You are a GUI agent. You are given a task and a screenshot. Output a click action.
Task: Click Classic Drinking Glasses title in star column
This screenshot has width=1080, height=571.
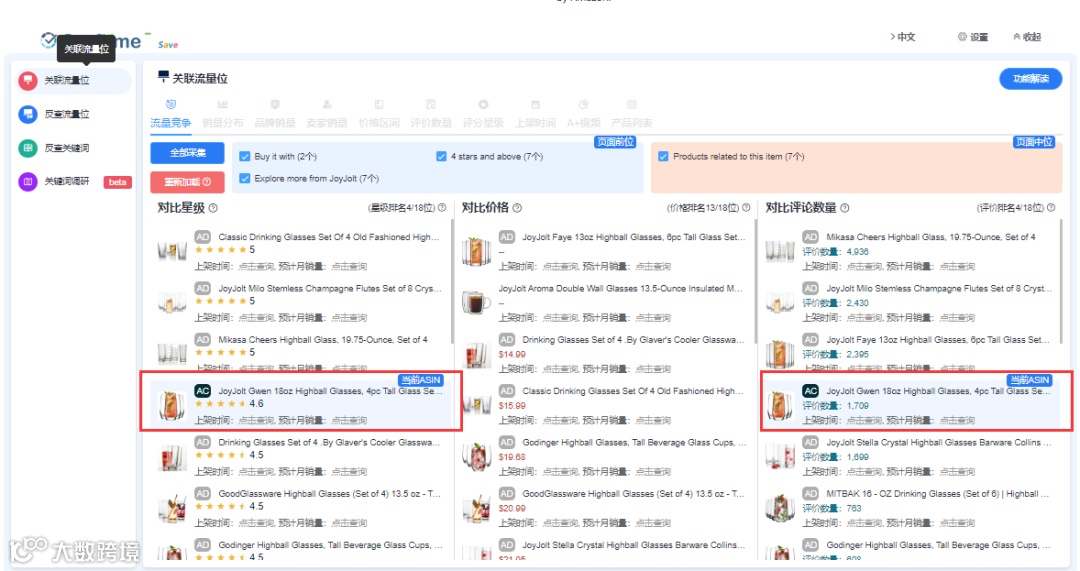[329, 237]
